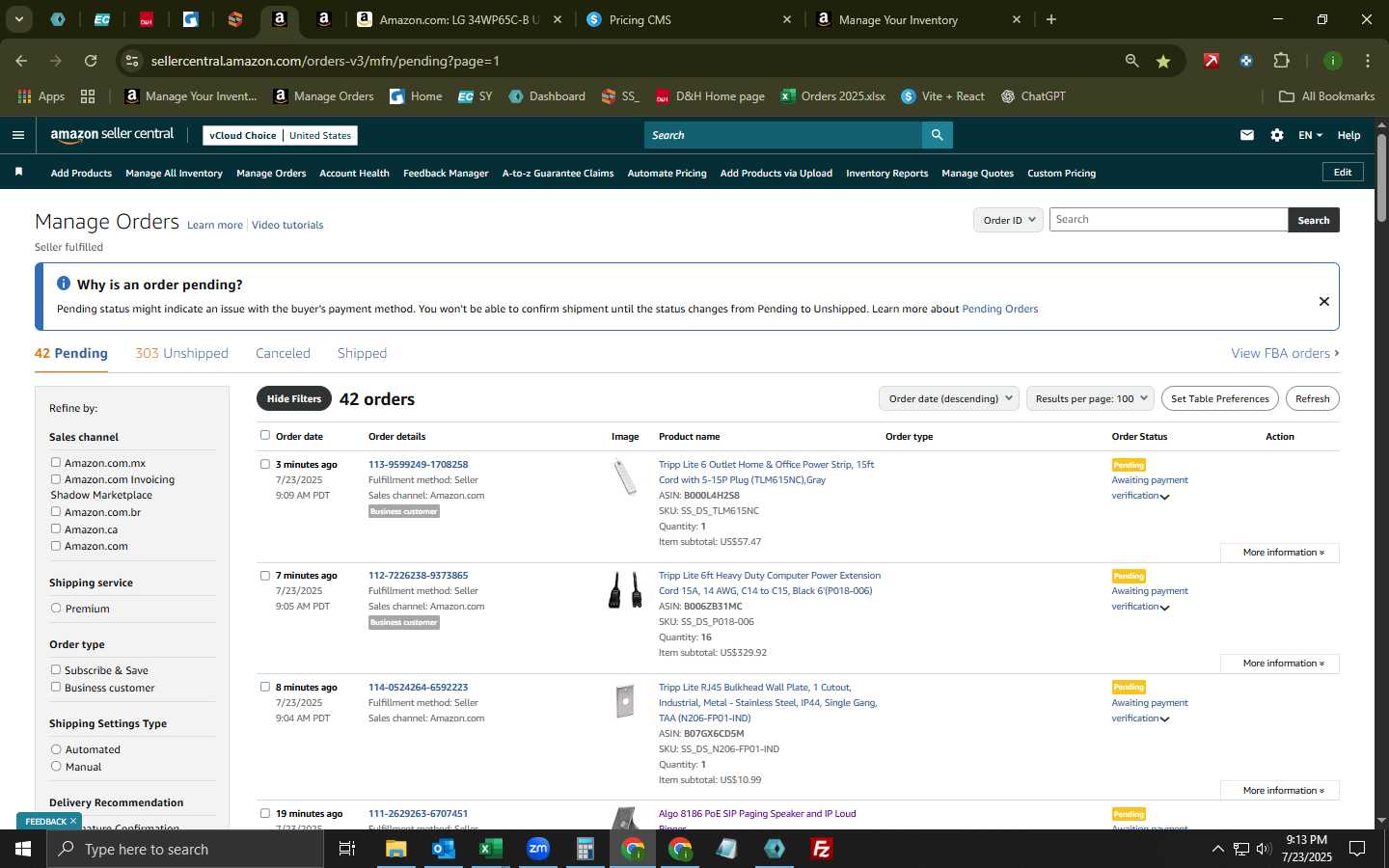Click the Order ID search input field
Image resolution: width=1389 pixels, height=868 pixels.
pos(1168,220)
